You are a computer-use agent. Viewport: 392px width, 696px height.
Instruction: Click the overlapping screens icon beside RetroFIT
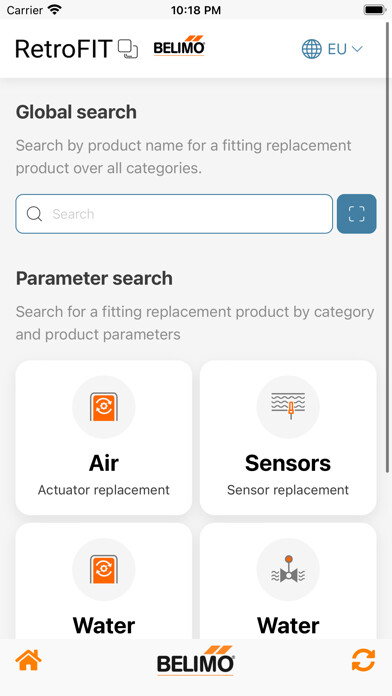click(128, 49)
